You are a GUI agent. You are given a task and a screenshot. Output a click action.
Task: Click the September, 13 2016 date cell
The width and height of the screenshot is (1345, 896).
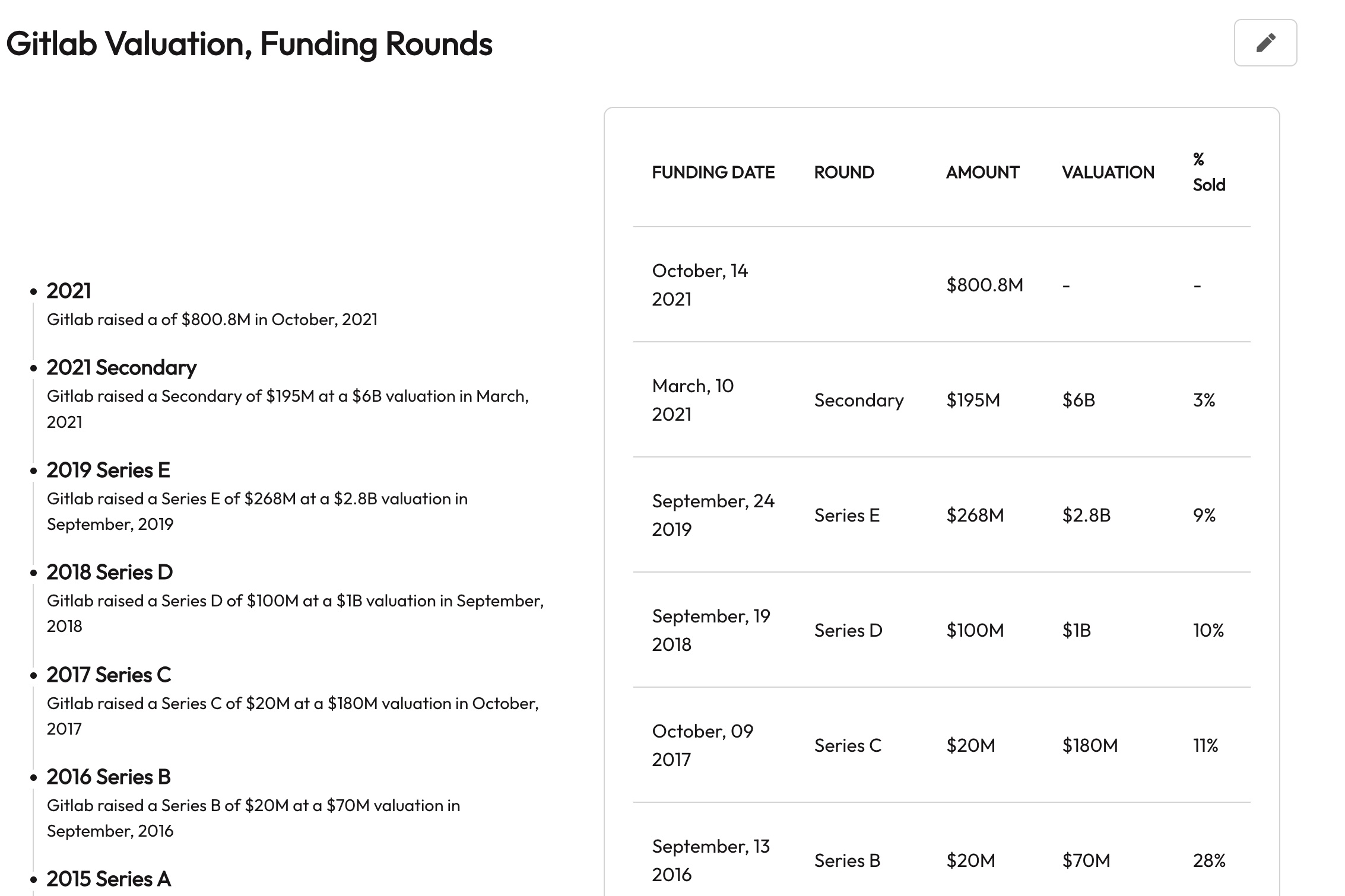coord(711,860)
